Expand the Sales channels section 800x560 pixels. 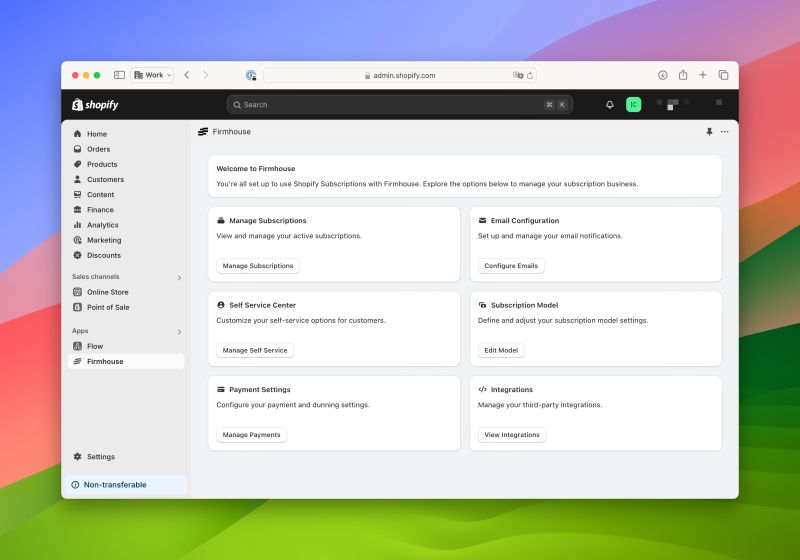(179, 277)
